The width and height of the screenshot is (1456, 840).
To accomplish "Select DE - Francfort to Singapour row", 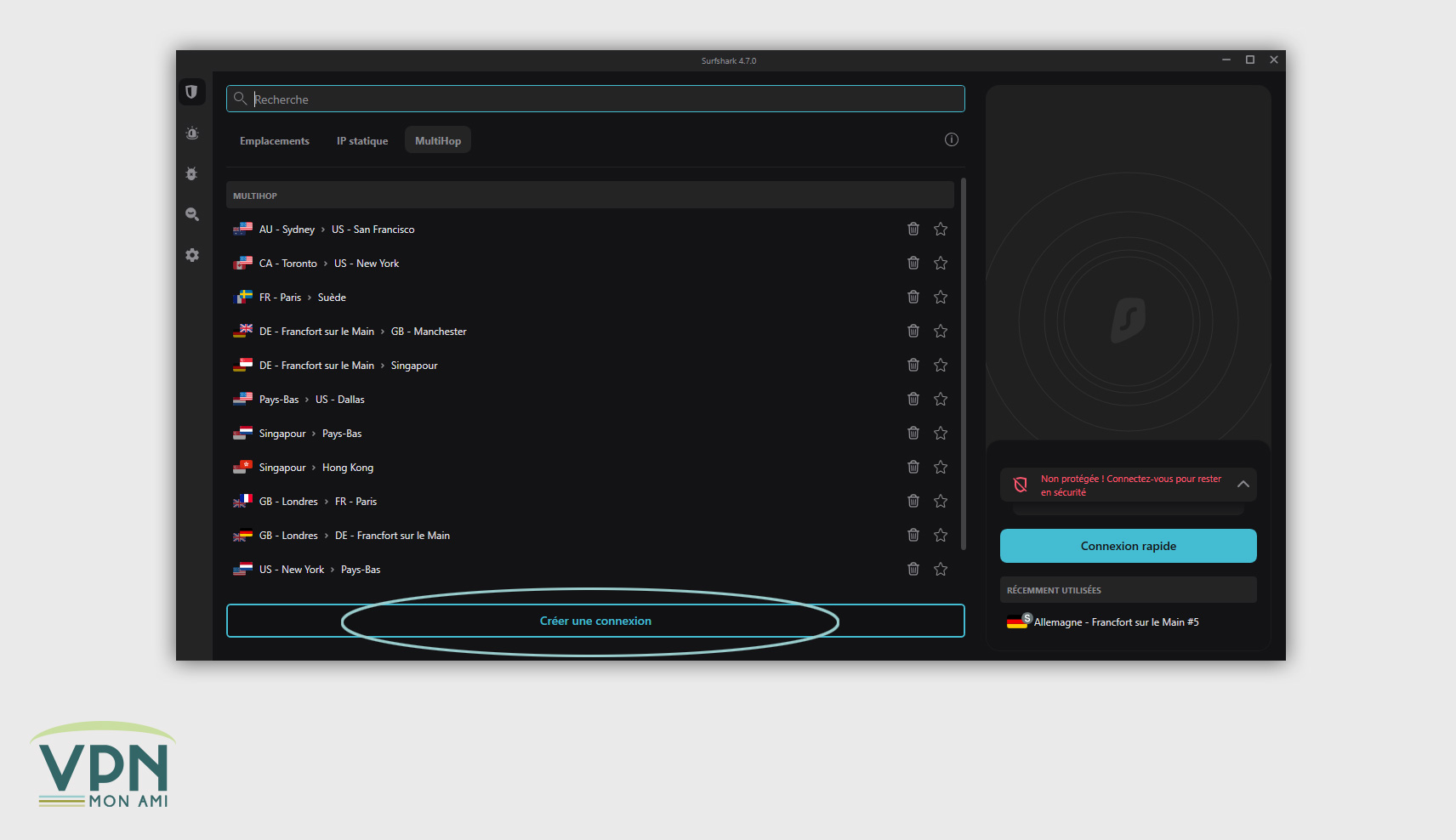I will point(590,365).
